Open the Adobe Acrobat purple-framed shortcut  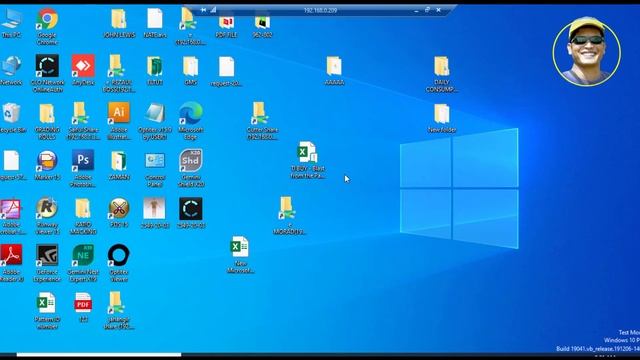point(11,208)
